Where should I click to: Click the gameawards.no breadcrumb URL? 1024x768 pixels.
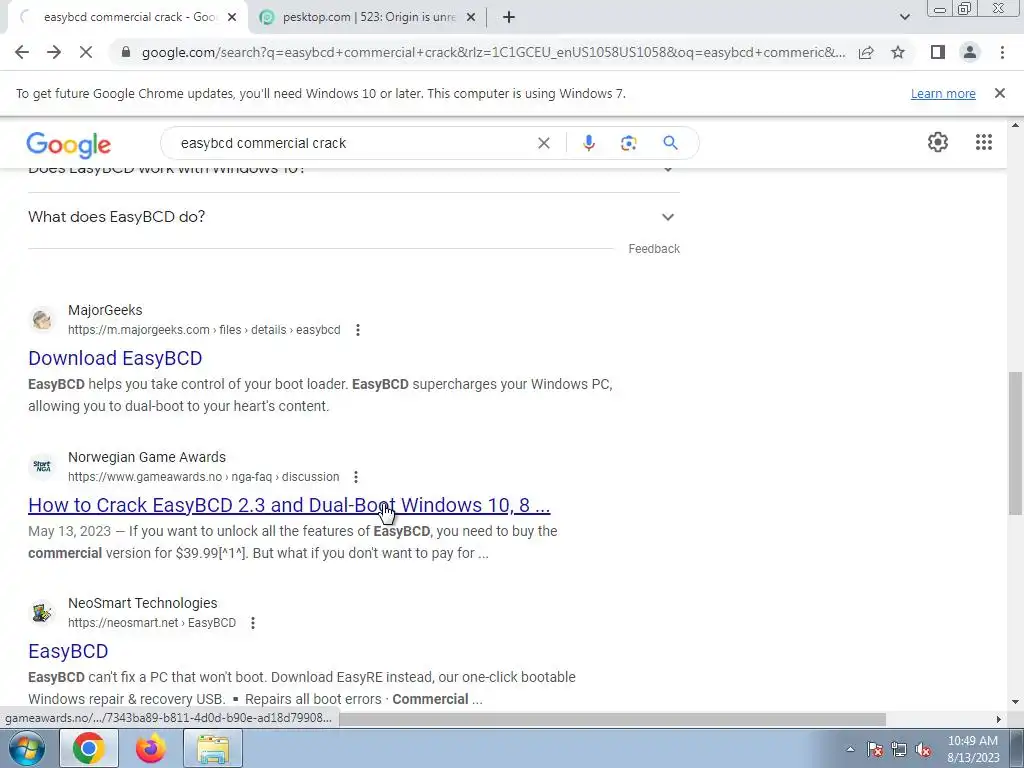coord(203,477)
